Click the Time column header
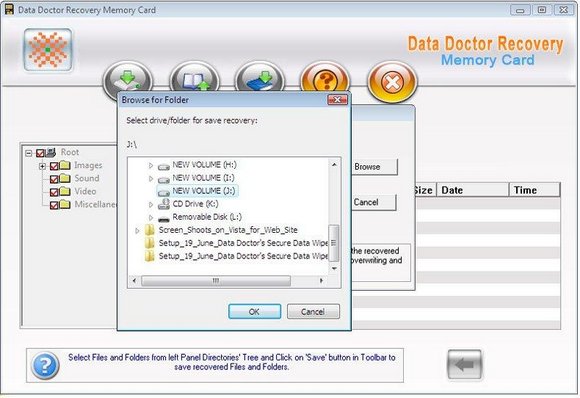Screen dimensions: 580x398 [535, 190]
